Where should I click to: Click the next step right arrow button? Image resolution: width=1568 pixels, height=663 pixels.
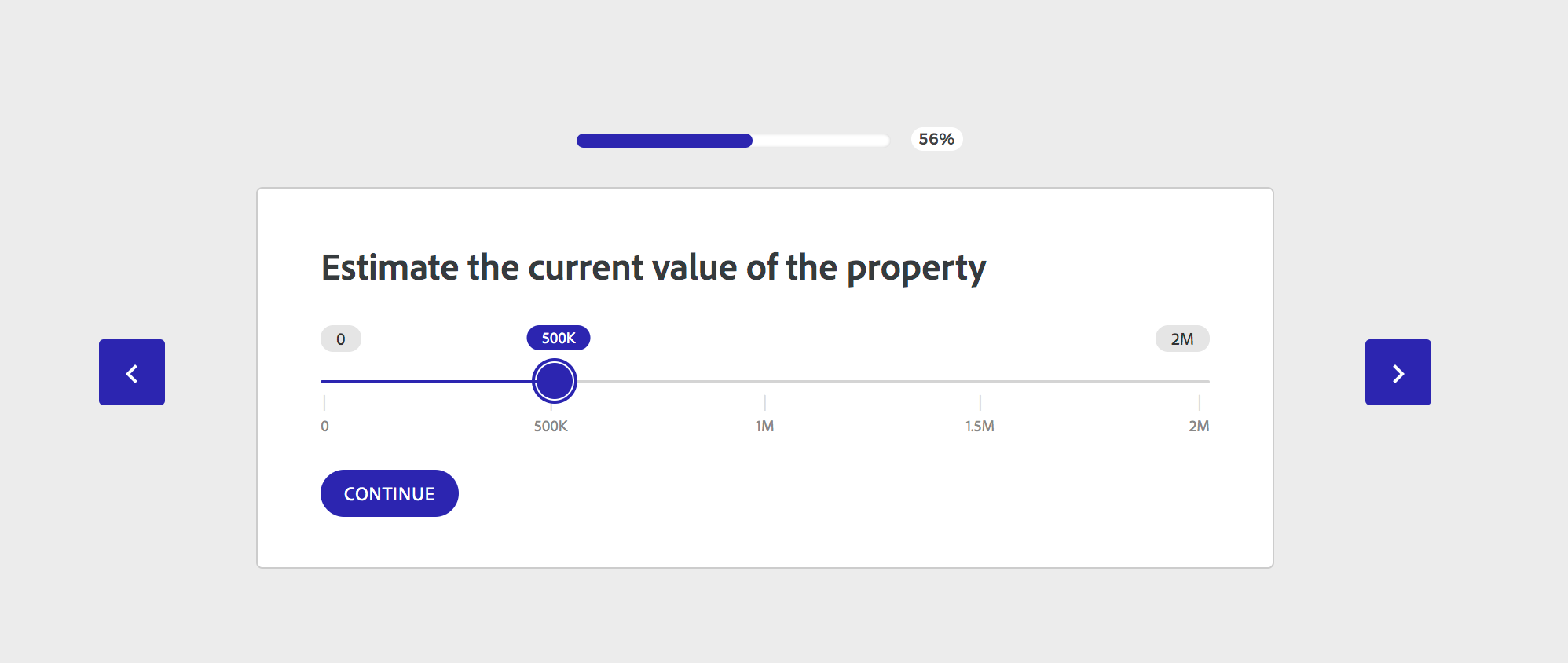click(x=1398, y=372)
